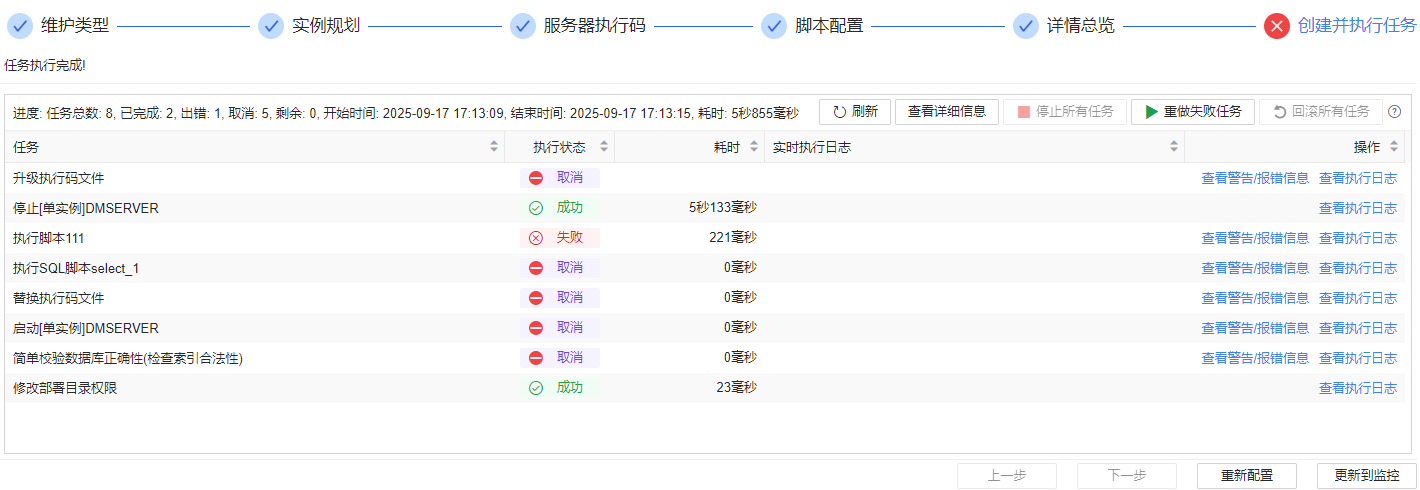Click the success icon in 停止[单实例]DMSERVER row
Image resolution: width=1420 pixels, height=490 pixels.
[x=536, y=208]
